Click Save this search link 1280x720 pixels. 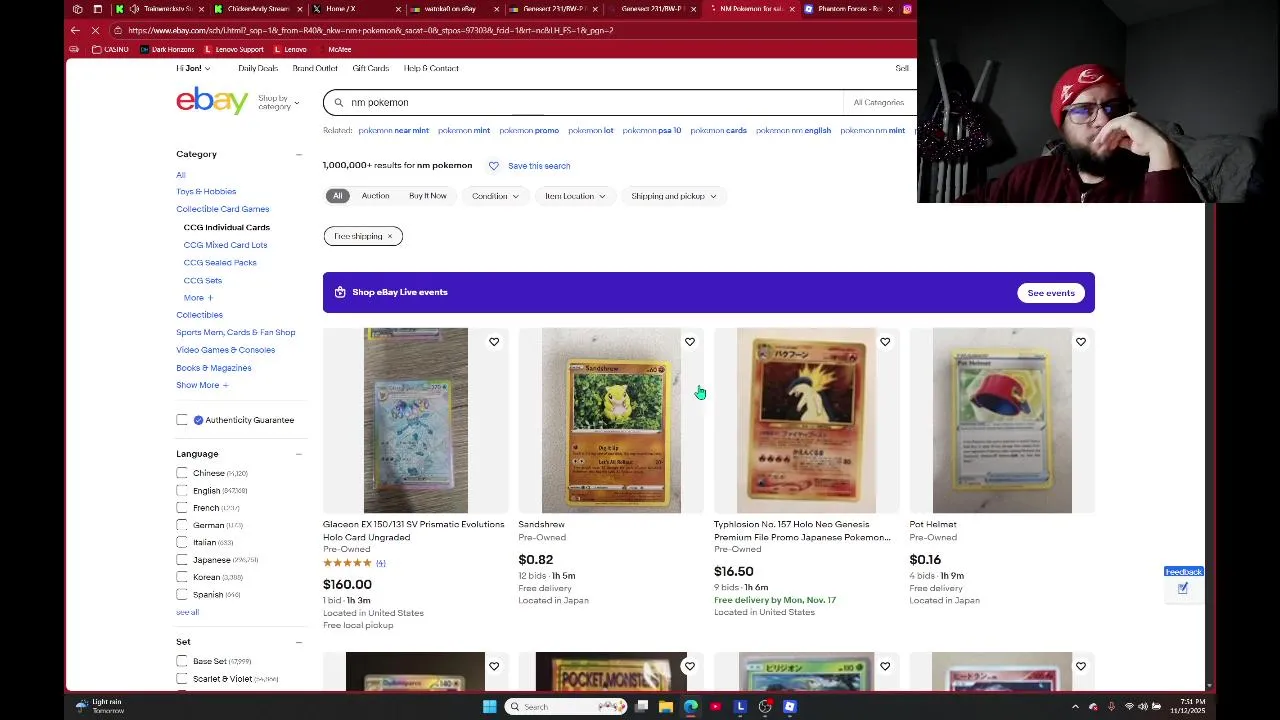tap(539, 166)
